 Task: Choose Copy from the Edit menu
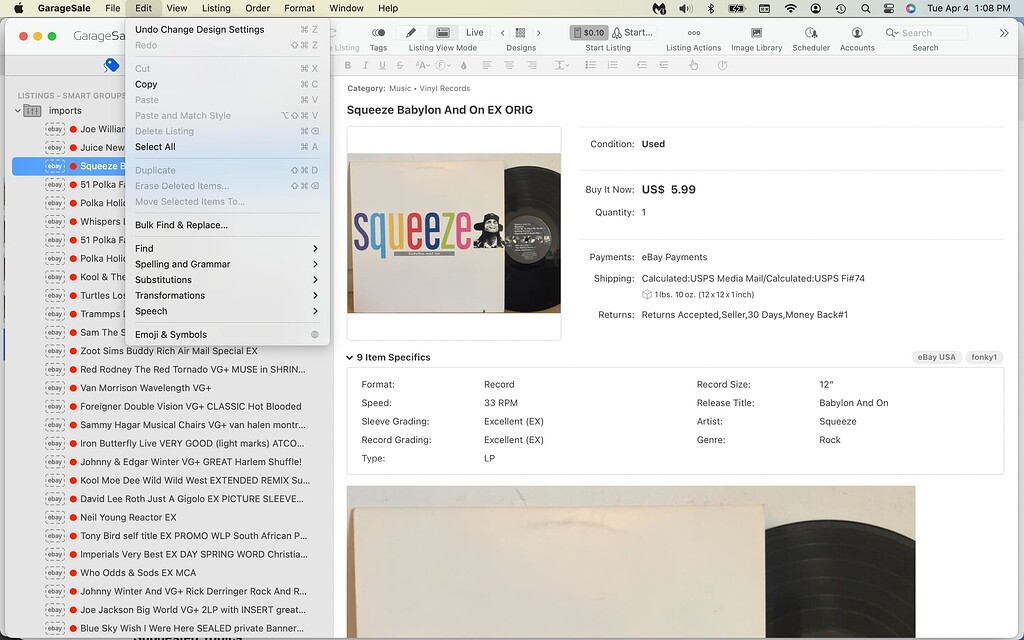(x=227, y=84)
